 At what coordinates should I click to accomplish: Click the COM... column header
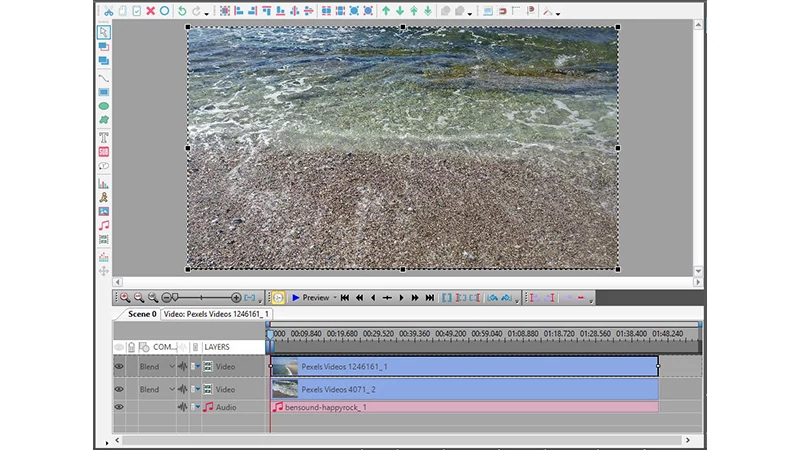click(164, 347)
